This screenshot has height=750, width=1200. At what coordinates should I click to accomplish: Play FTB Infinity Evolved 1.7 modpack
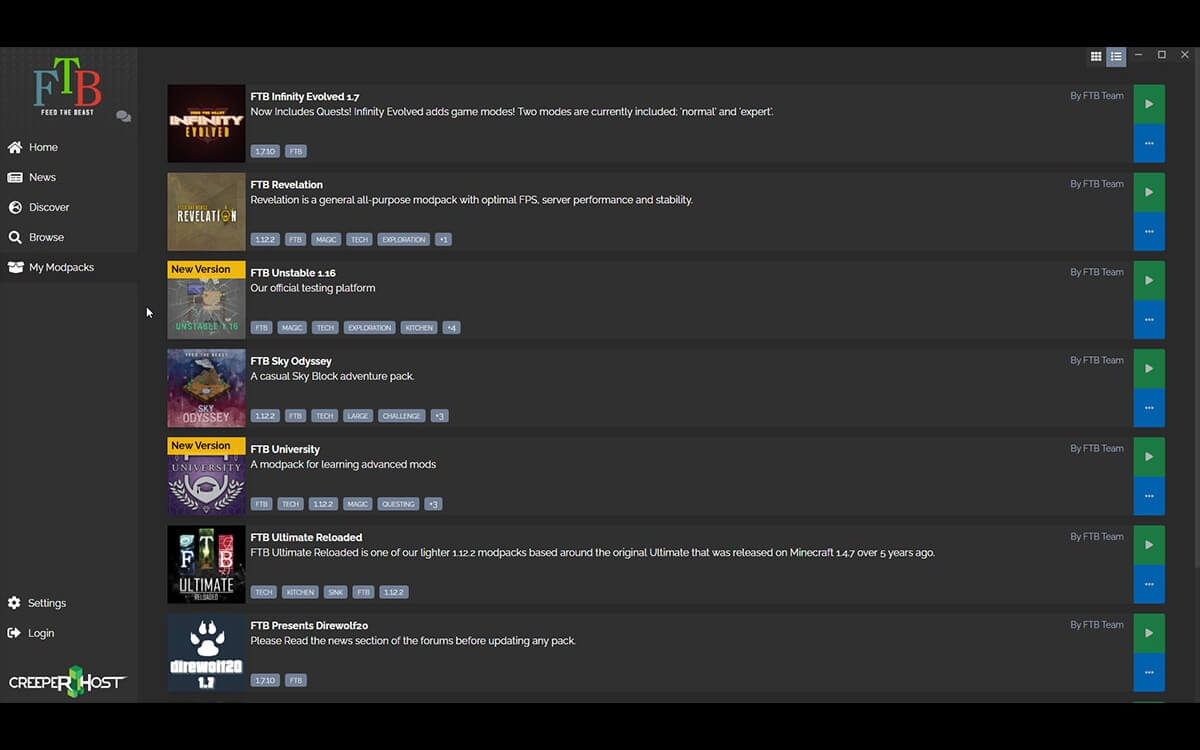pos(1149,104)
